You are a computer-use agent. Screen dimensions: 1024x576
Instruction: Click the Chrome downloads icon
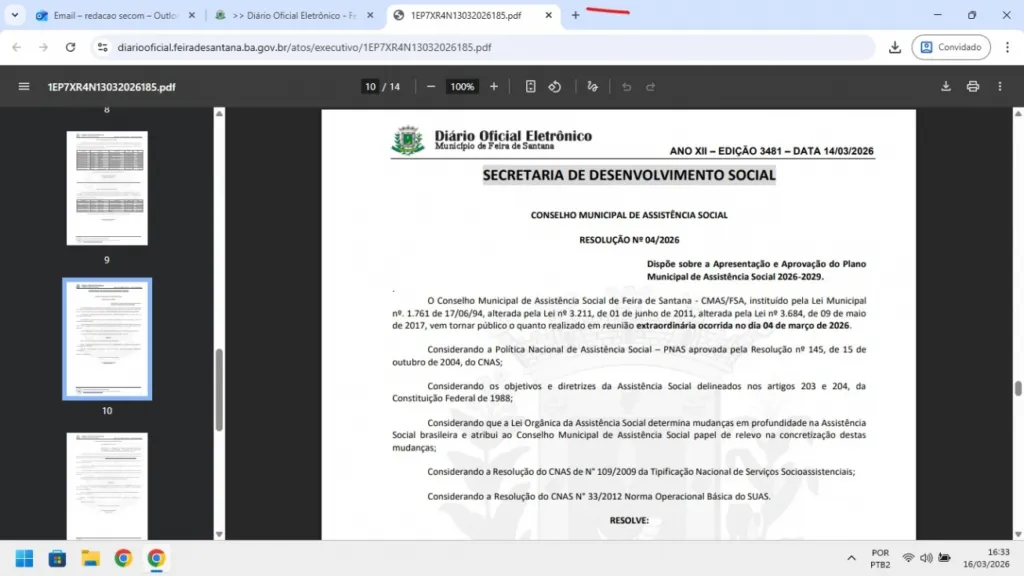click(x=895, y=47)
